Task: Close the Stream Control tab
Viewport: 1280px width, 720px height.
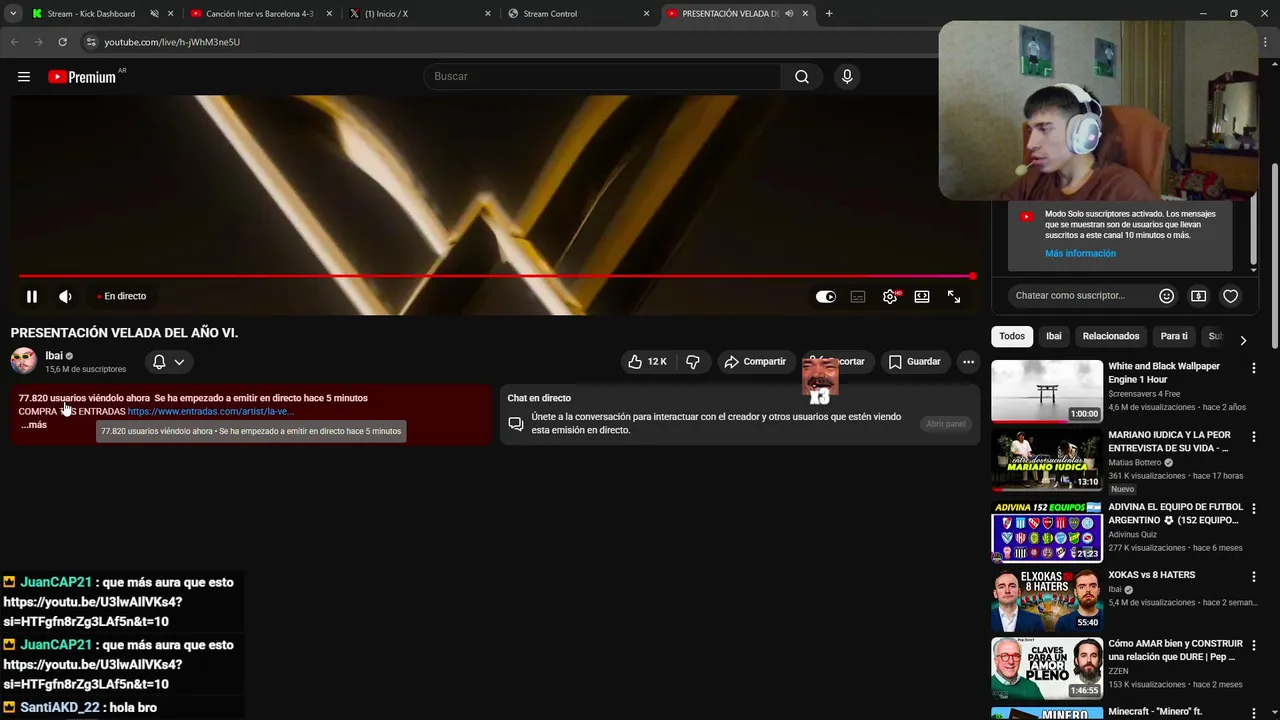Action: click(646, 14)
